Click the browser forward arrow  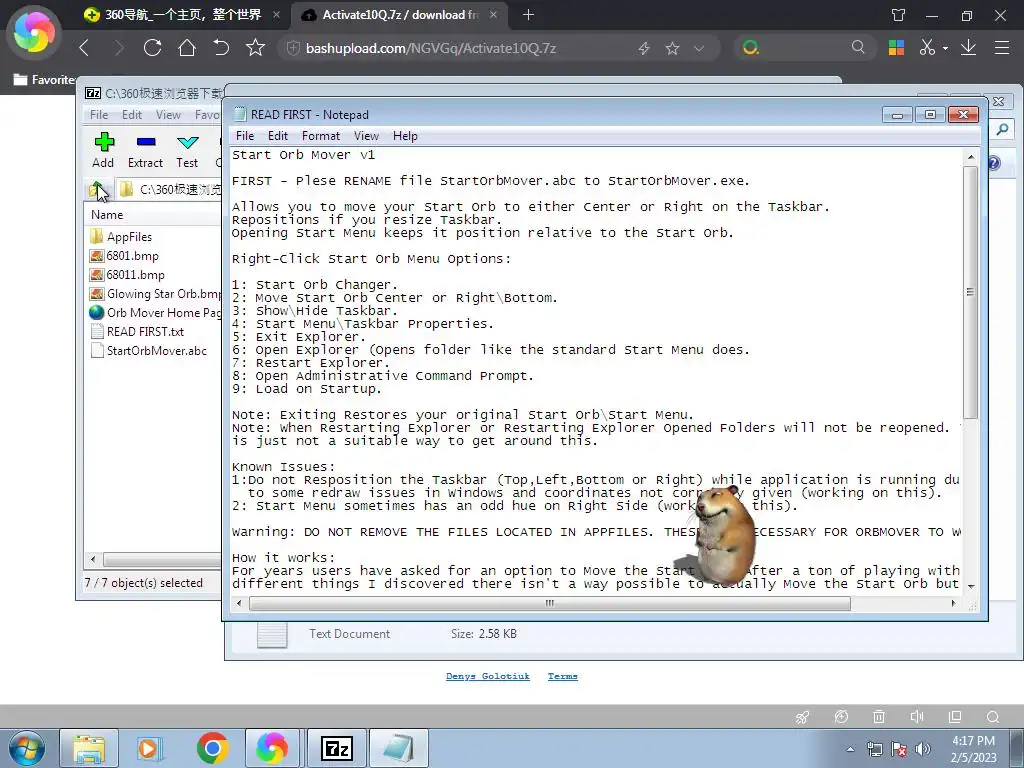pos(118,48)
